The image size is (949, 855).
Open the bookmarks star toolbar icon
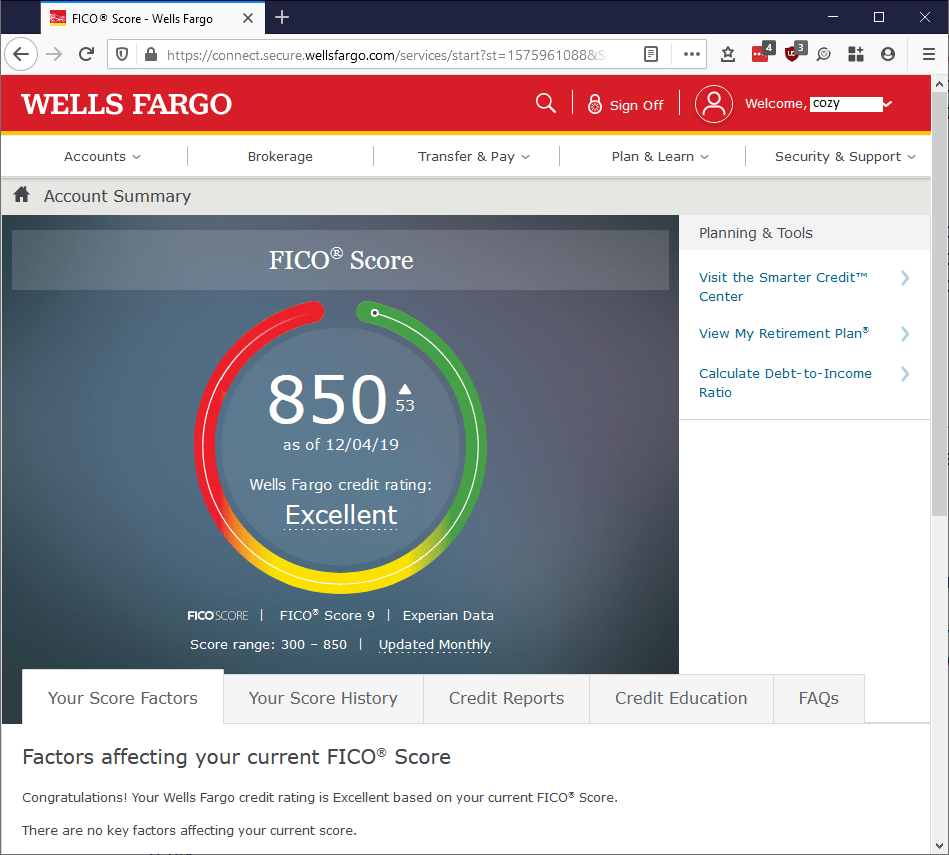click(728, 54)
